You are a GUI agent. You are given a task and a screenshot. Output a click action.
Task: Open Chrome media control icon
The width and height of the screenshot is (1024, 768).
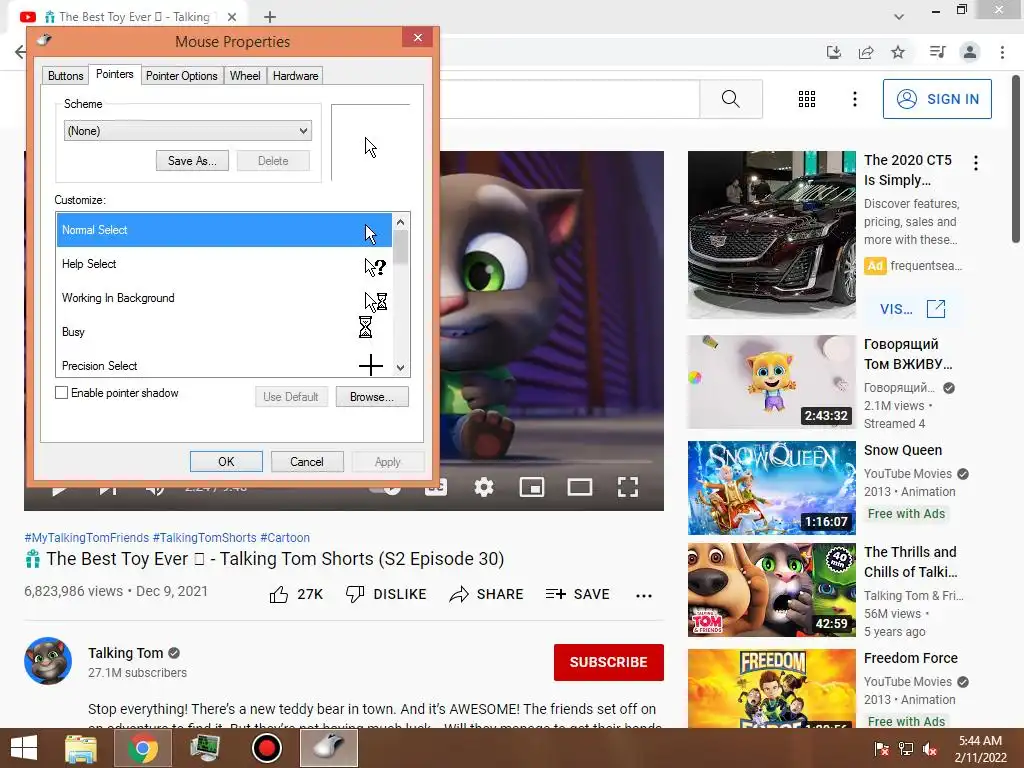click(937, 52)
